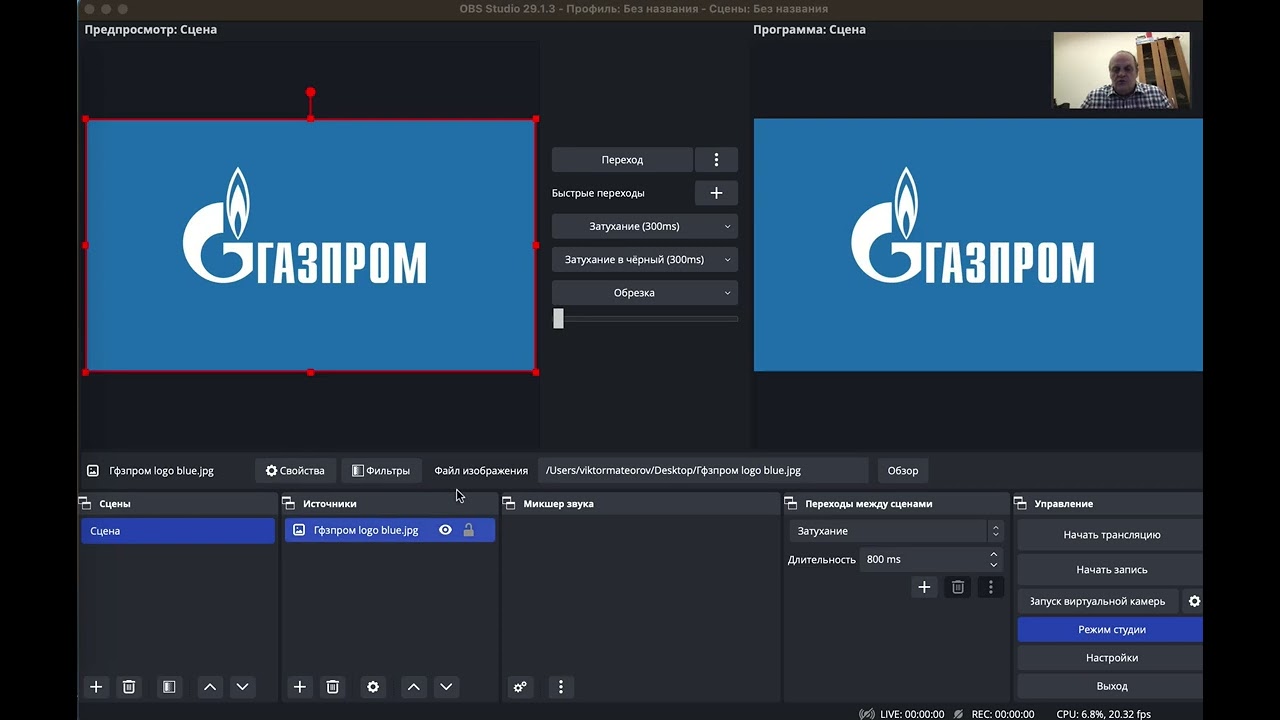Hide the Гфзпром logo blue.jpg source
This screenshot has height=720, width=1280.
[445, 530]
